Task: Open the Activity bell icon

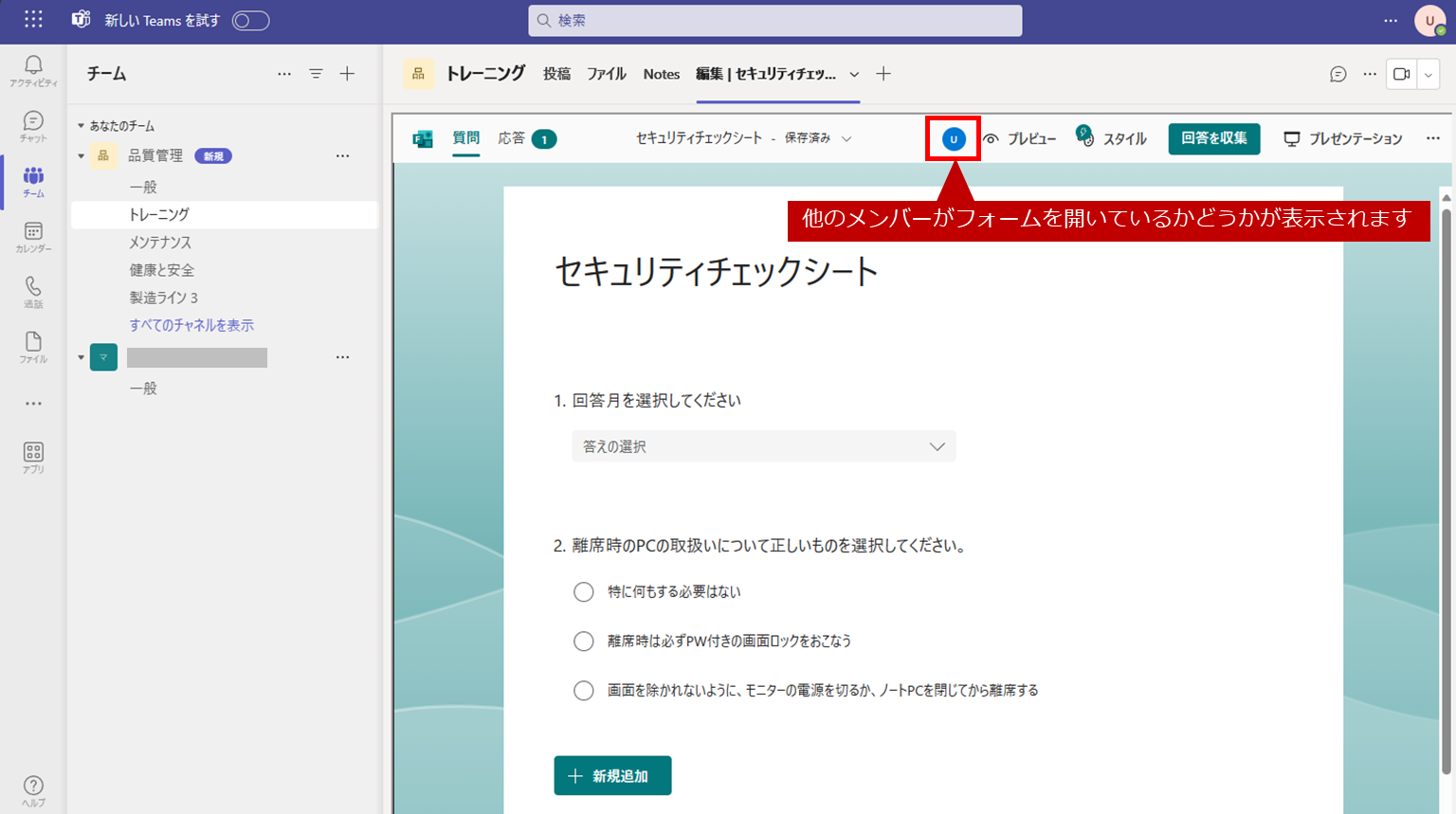Action: click(x=33, y=70)
